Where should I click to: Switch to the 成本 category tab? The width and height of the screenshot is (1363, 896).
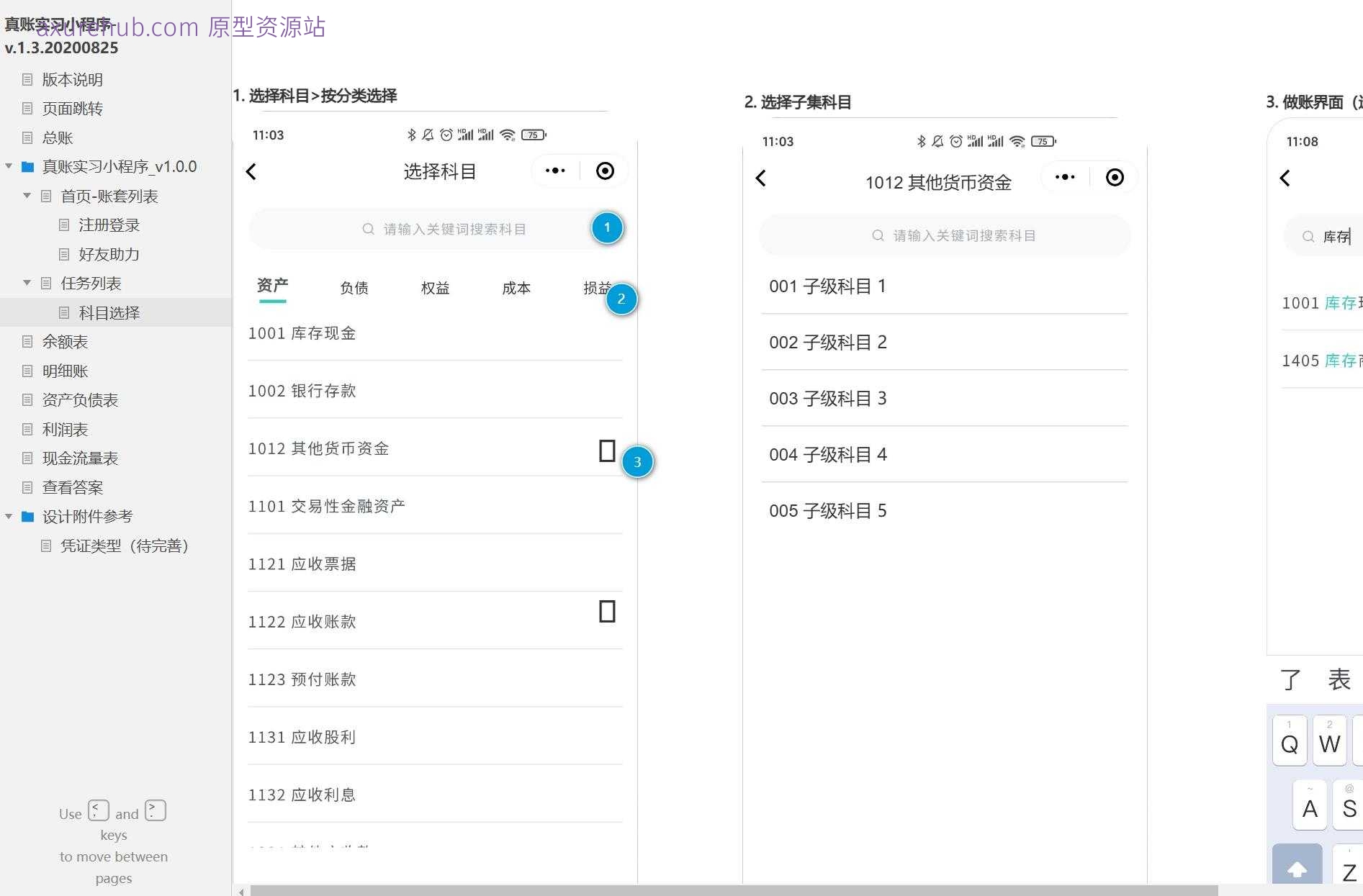click(516, 288)
